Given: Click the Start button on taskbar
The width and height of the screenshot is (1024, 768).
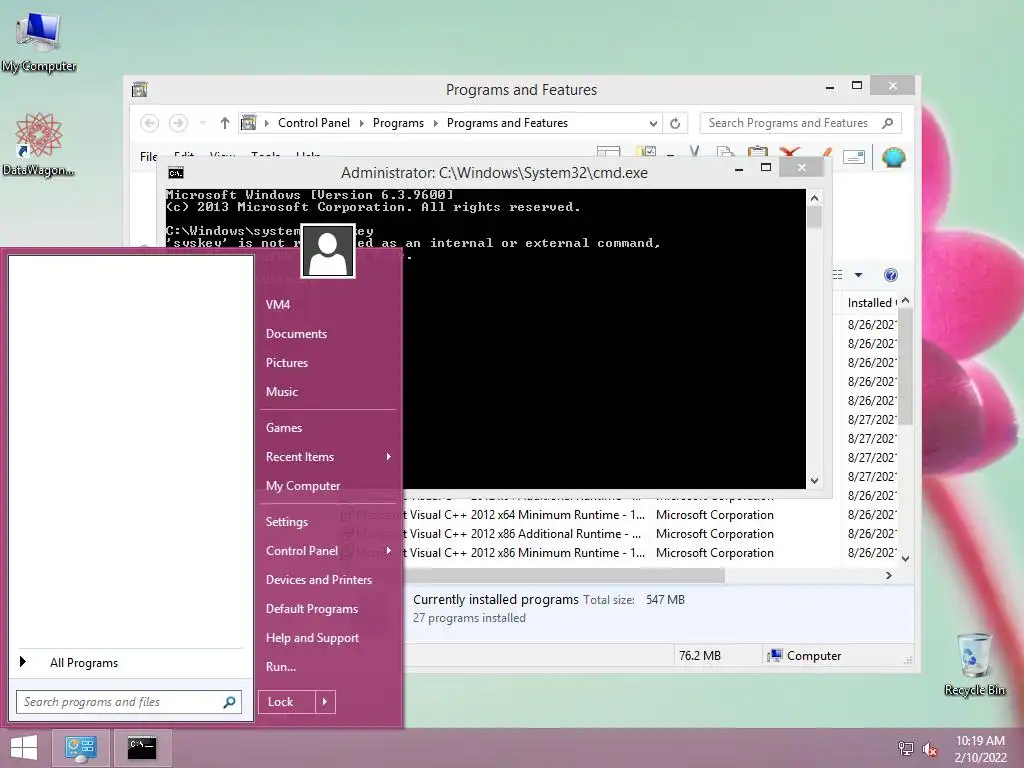Looking at the screenshot, I should pyautogui.click(x=24, y=748).
